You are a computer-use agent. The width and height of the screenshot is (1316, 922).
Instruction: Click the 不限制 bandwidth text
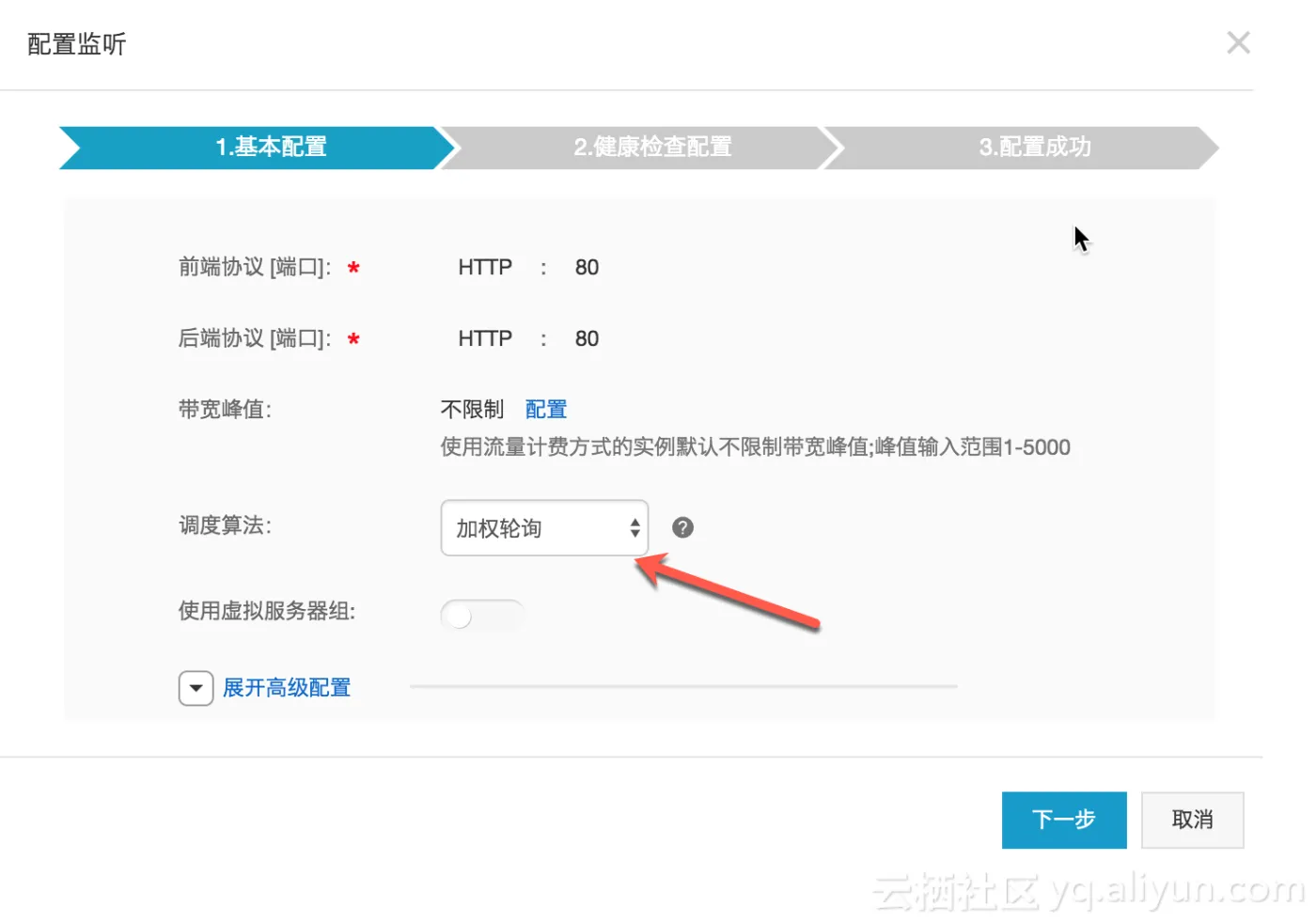pos(473,410)
